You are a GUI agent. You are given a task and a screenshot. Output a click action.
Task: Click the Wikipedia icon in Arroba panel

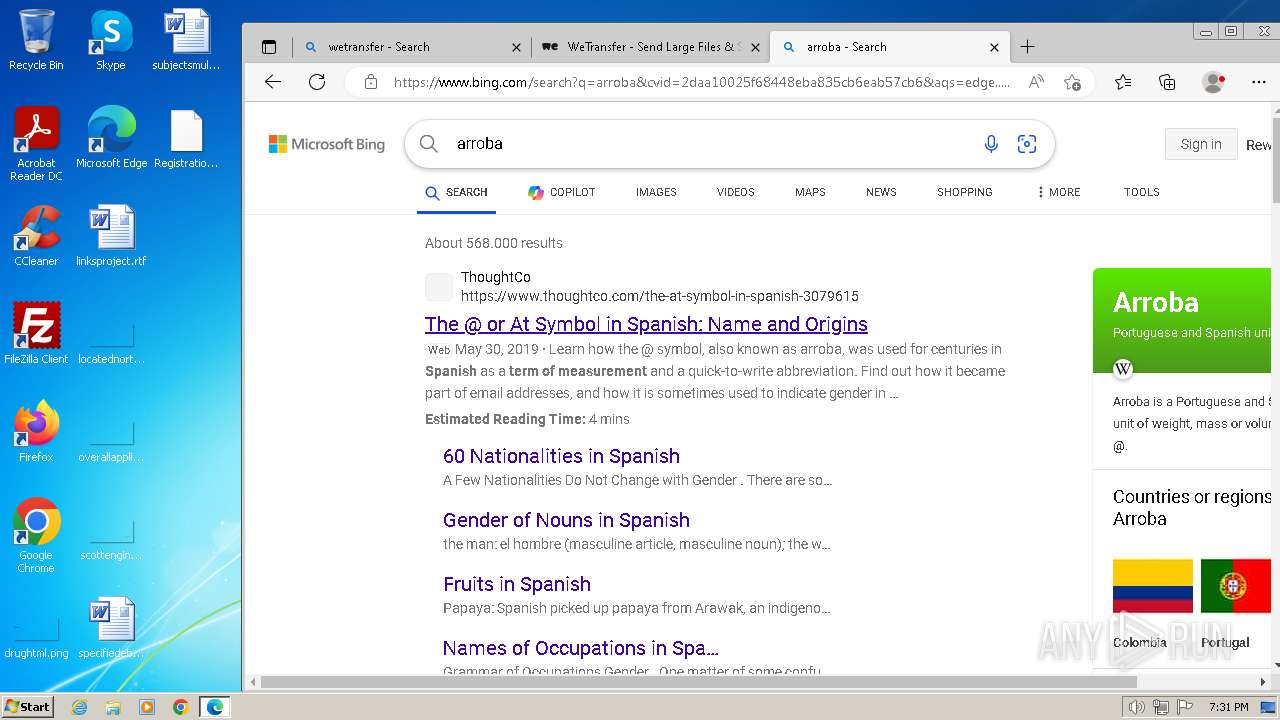[1123, 369]
